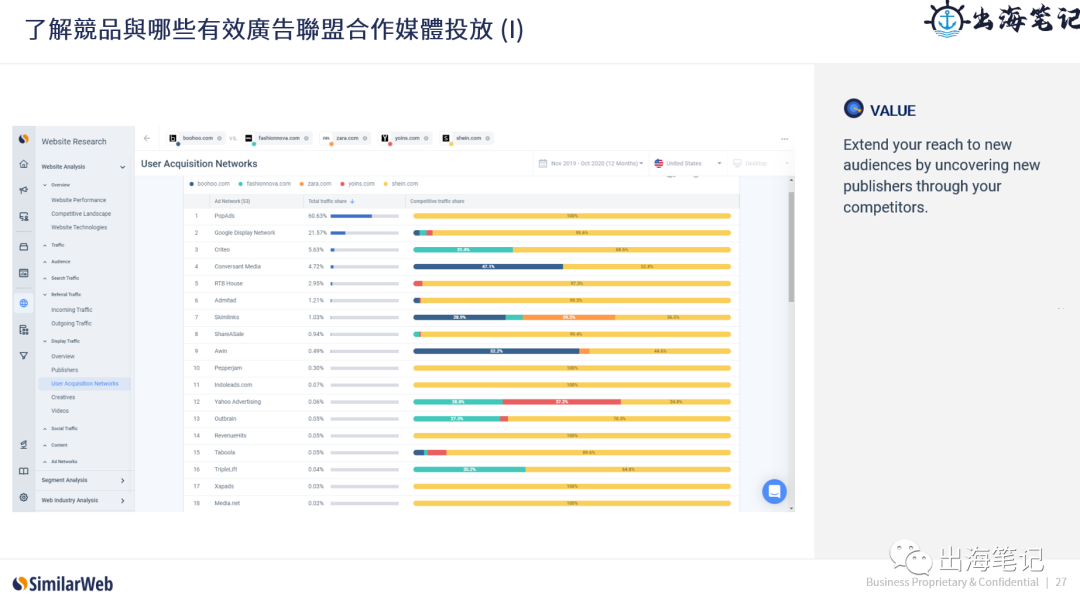Viewport: 1080px width, 607px height.
Task: Select the calendar icon beside the date range
Action: coord(545,163)
